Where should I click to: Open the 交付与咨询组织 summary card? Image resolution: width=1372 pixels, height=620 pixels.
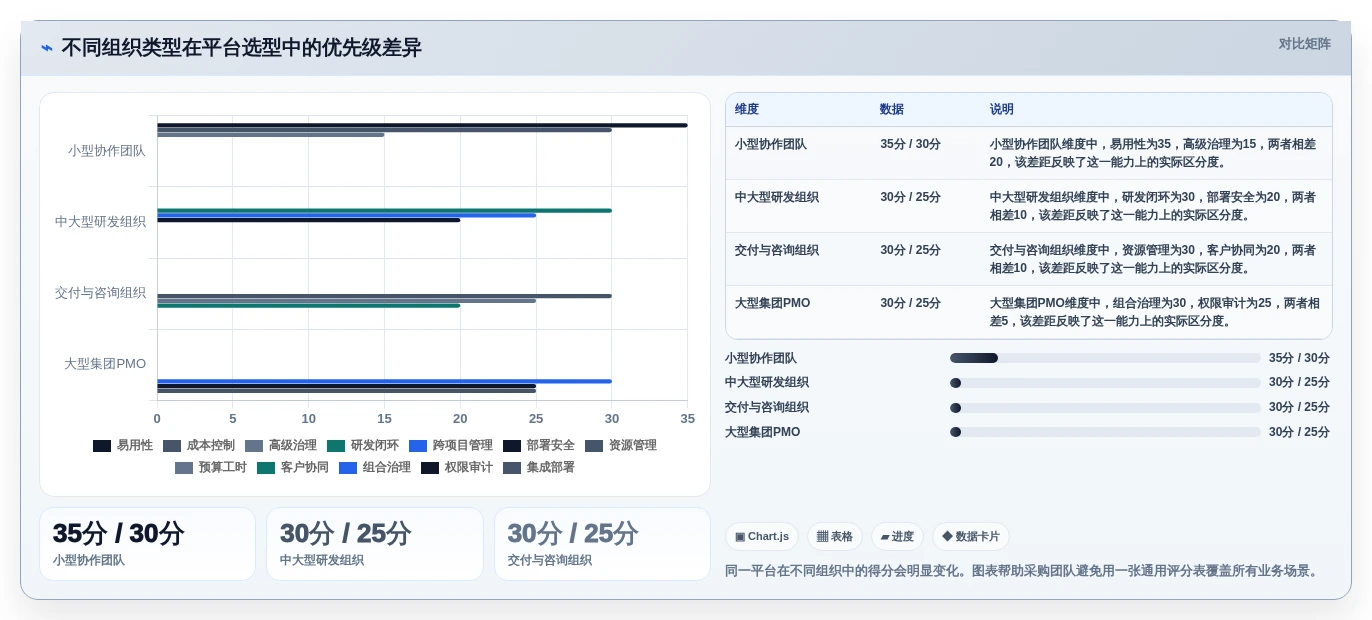coord(602,544)
